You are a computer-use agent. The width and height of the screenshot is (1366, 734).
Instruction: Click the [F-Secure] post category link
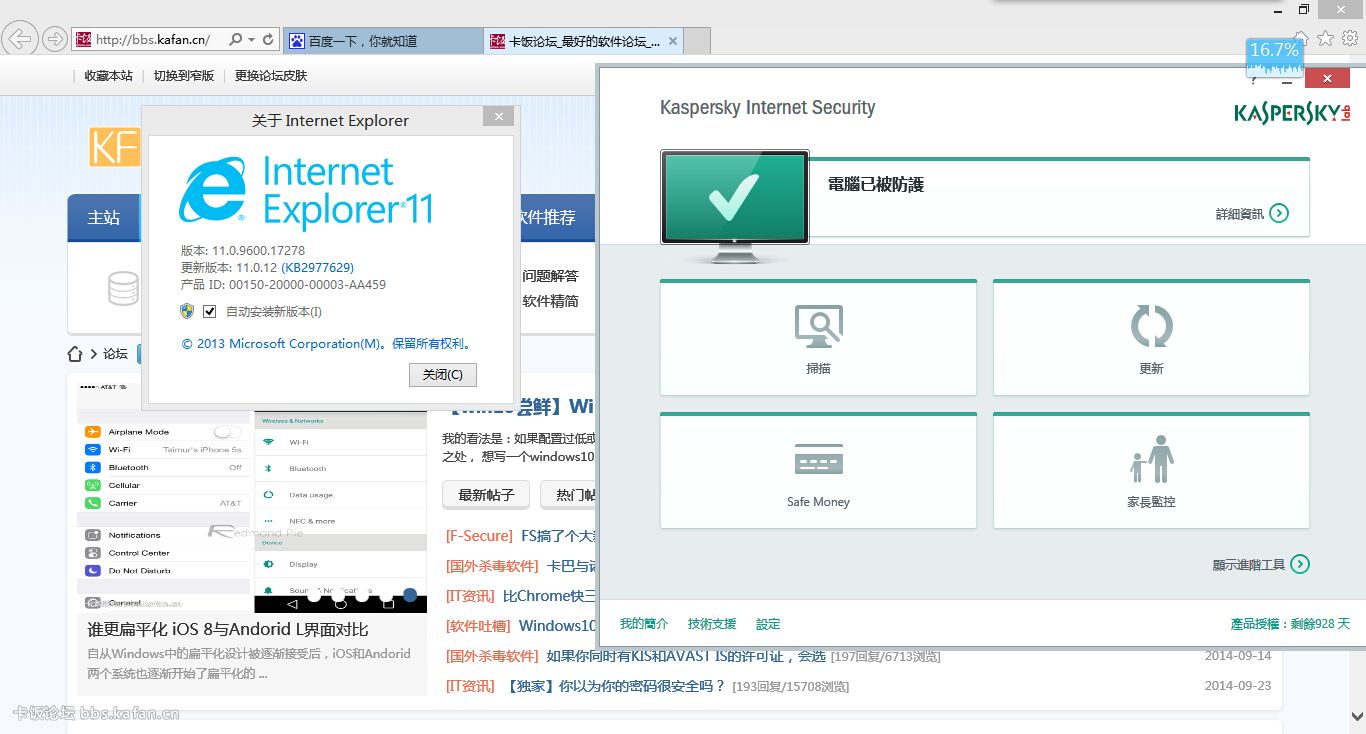[479, 536]
